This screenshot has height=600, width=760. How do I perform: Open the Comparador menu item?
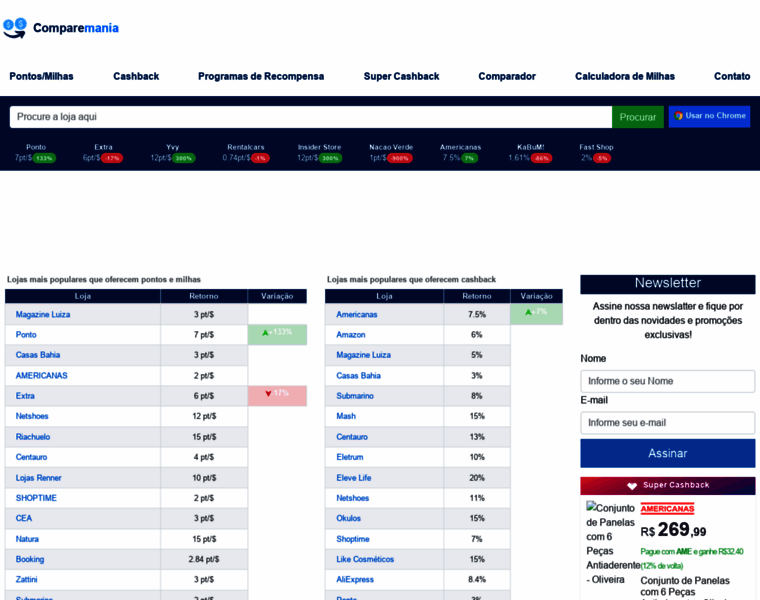(x=506, y=76)
